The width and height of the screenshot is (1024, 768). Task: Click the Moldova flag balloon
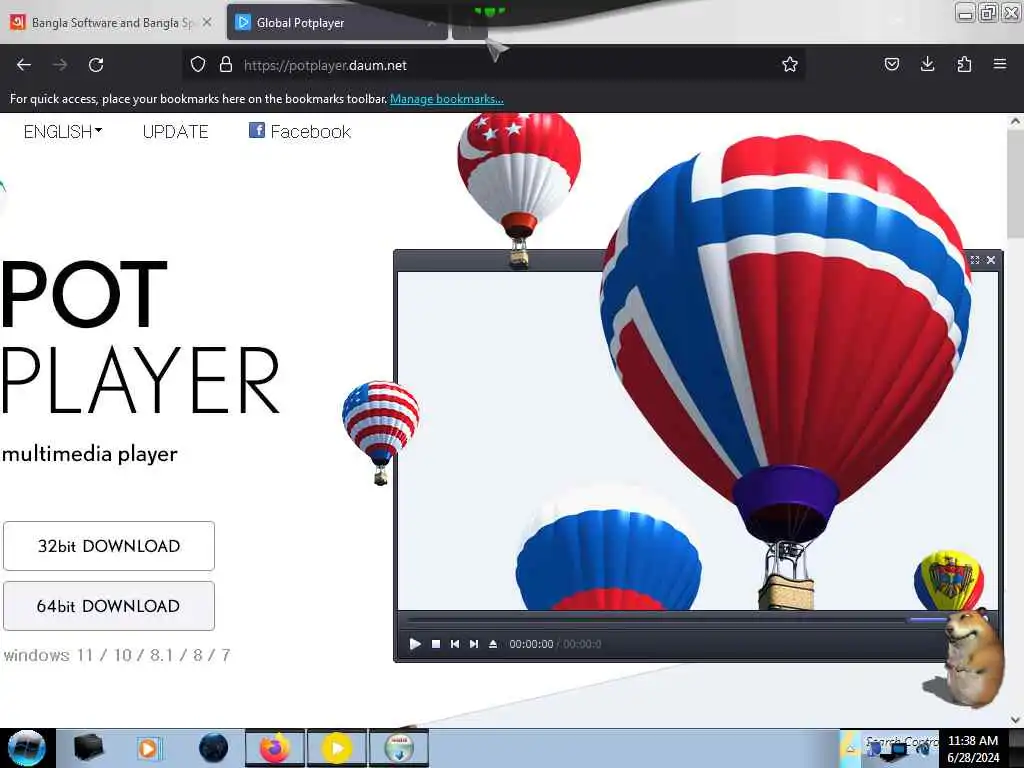click(948, 581)
